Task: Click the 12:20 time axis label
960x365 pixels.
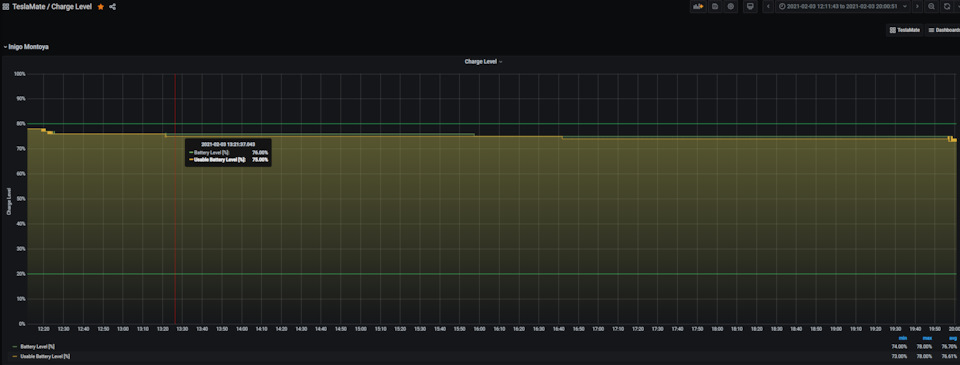Action: (43, 329)
